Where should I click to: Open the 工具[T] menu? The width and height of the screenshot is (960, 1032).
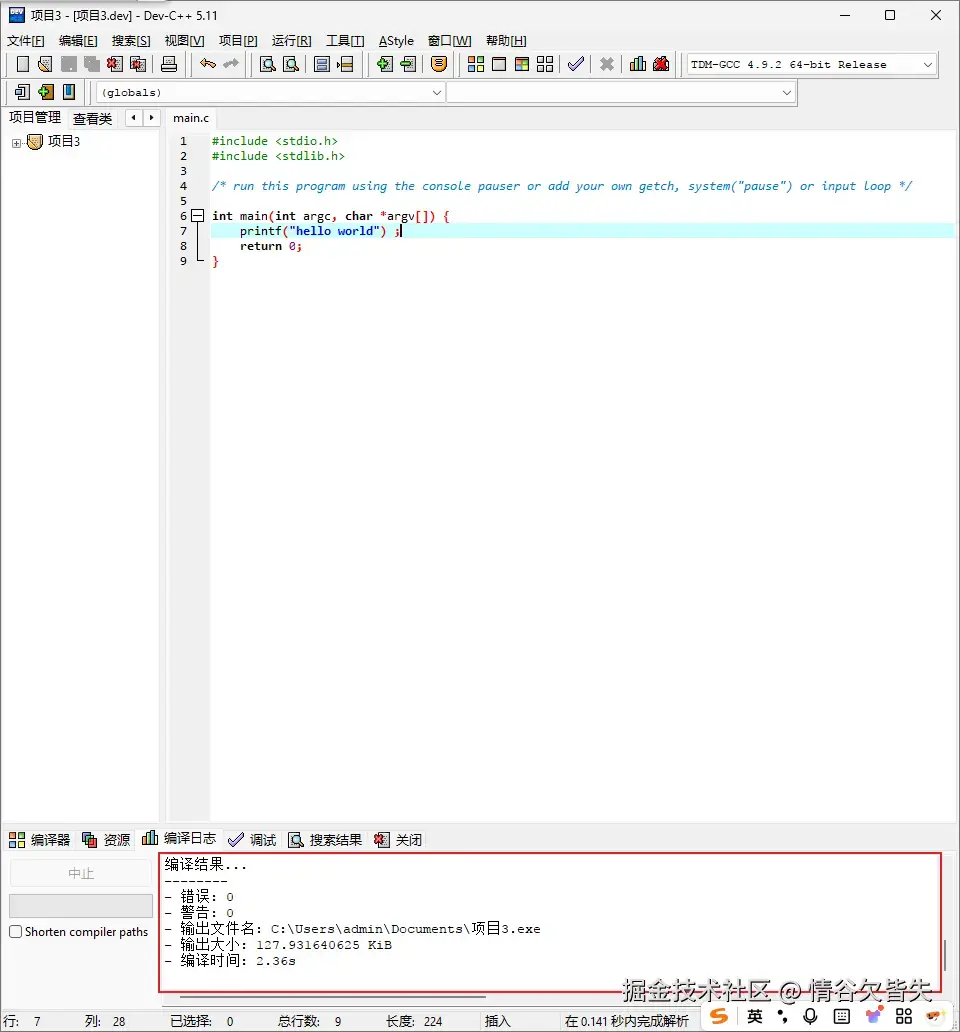click(x=345, y=41)
